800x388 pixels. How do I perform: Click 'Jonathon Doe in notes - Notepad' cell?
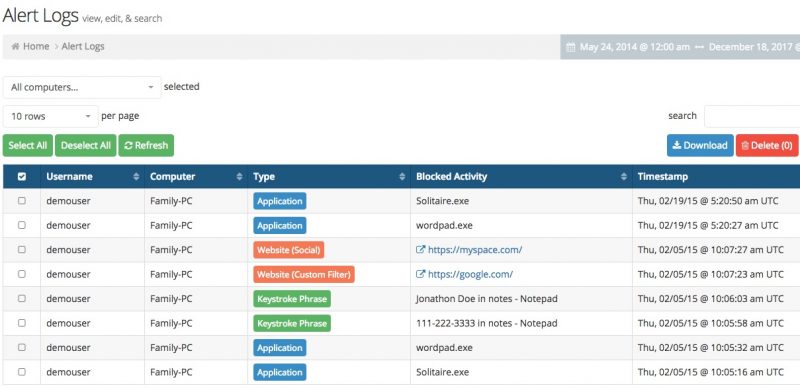[487, 299]
